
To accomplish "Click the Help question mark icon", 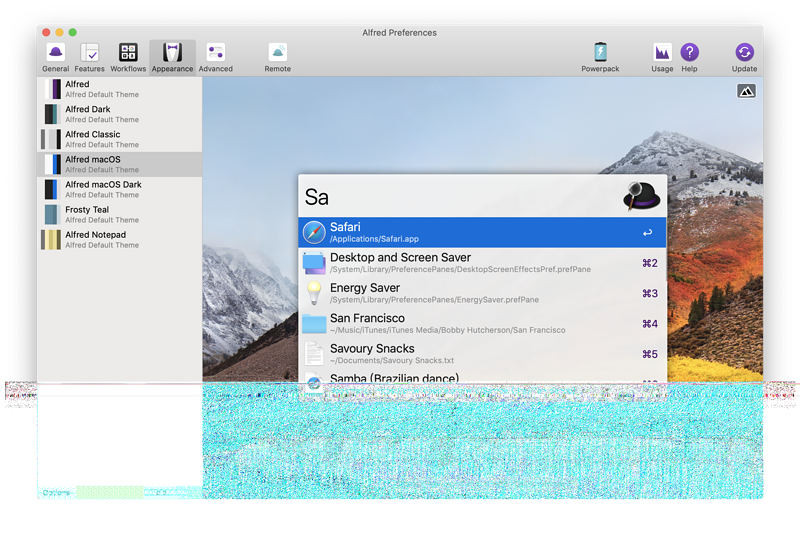I will coord(689,52).
